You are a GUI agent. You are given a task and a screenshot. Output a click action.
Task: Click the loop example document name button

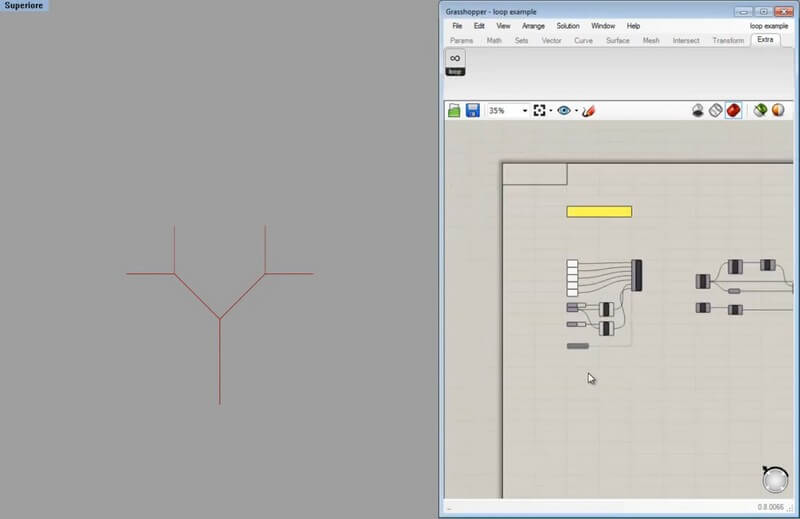click(769, 25)
